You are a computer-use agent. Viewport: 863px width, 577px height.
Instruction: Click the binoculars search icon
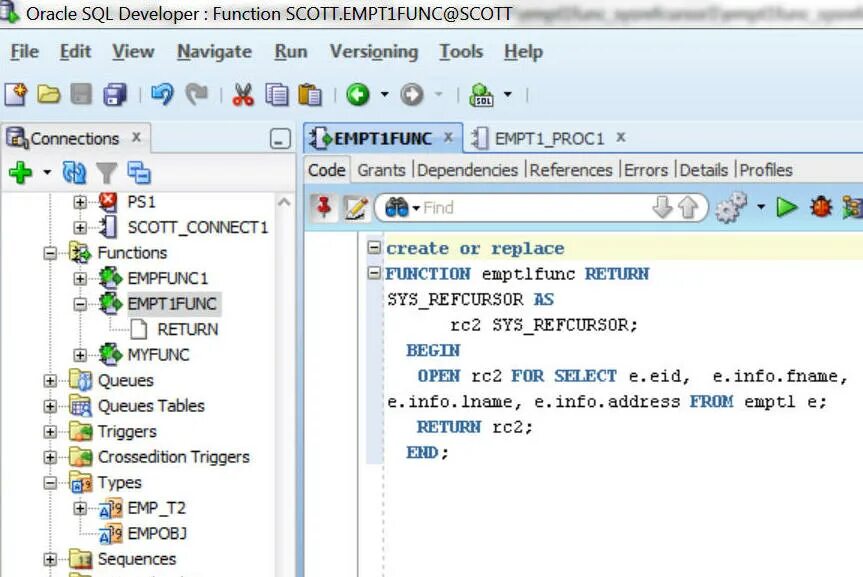click(396, 208)
